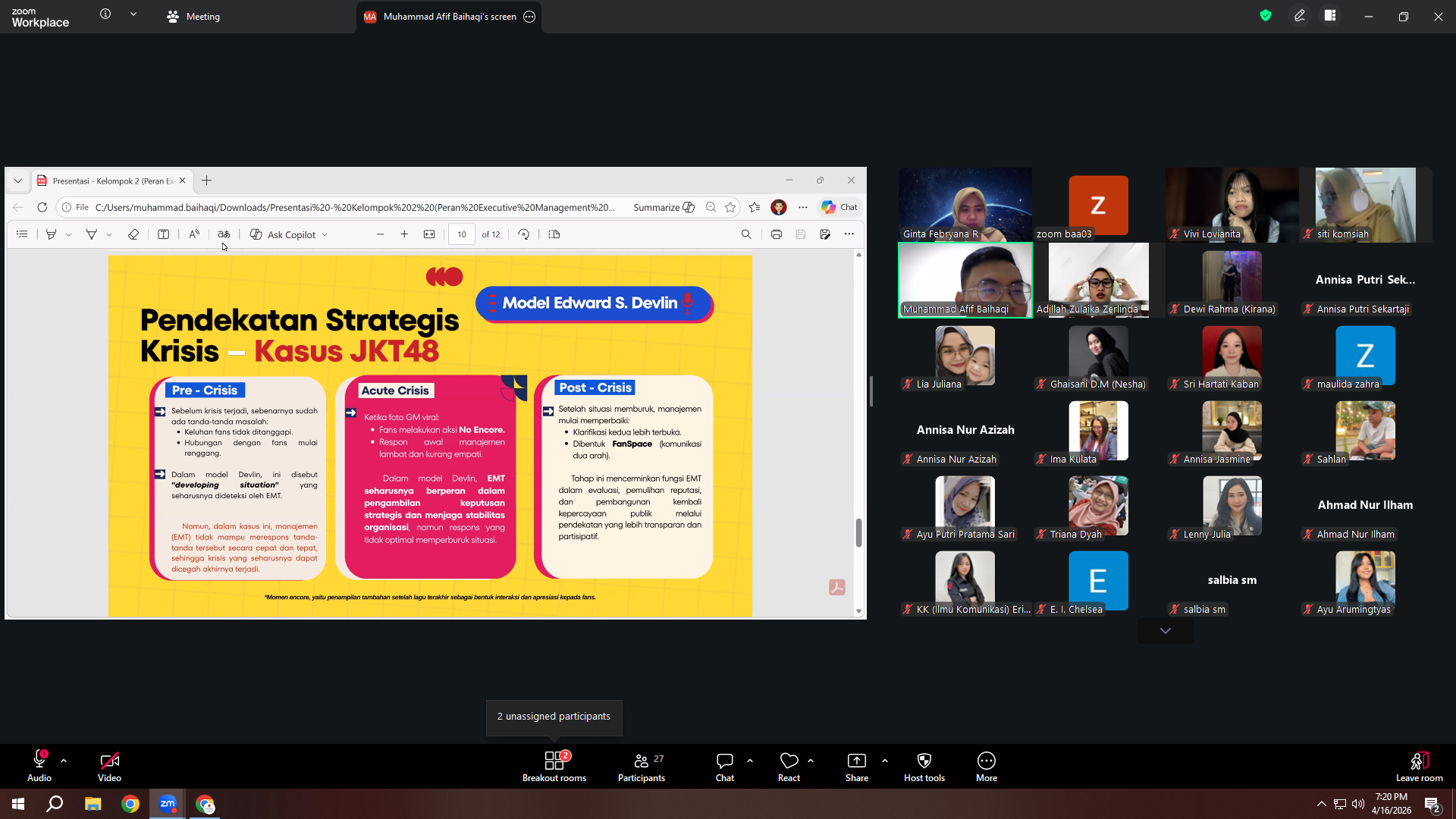1456x819 pixels.
Task: Expand the Ask Copilot dropdown arrow
Action: 325,235
